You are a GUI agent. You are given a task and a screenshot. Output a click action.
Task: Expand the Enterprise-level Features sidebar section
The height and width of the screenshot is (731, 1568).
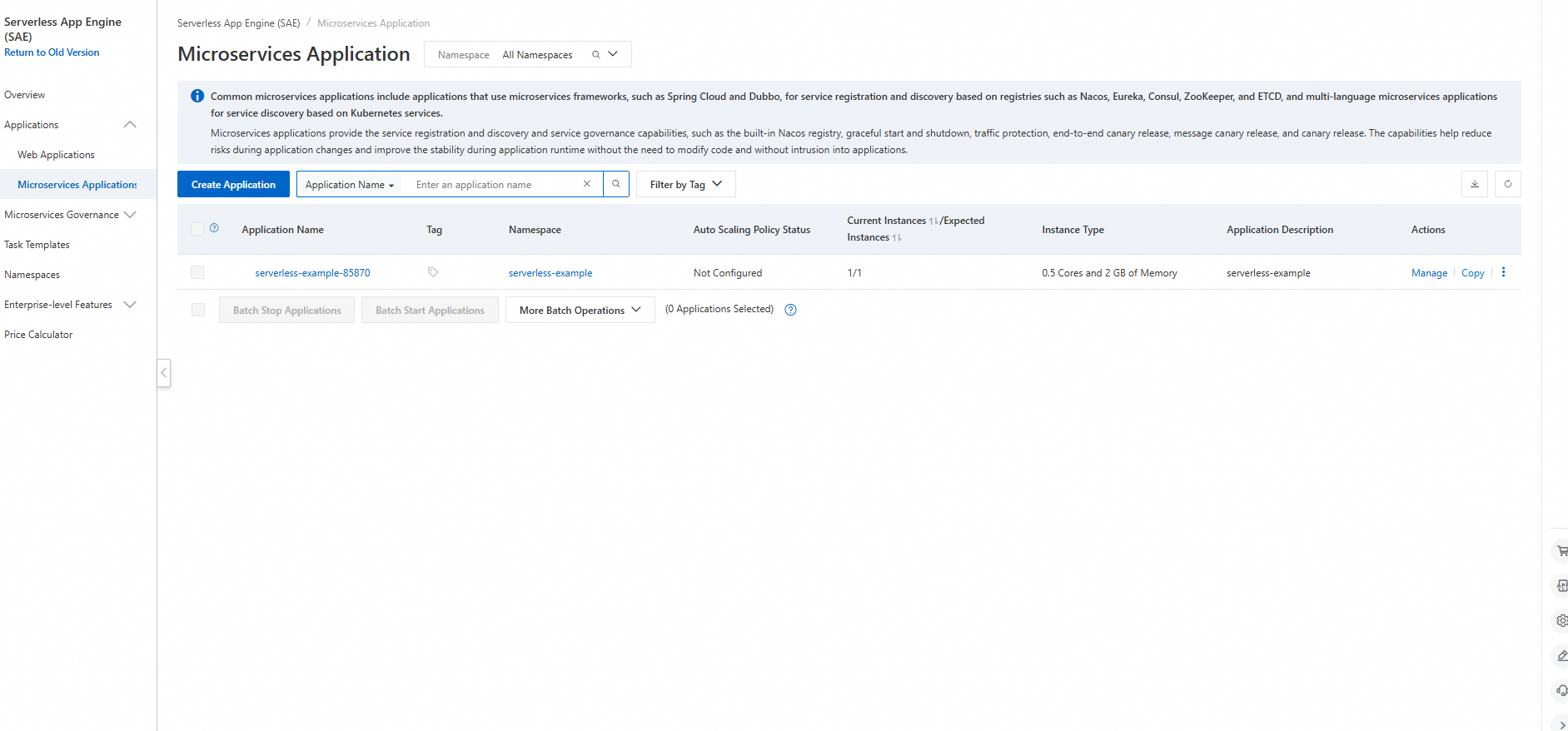pyautogui.click(x=130, y=304)
